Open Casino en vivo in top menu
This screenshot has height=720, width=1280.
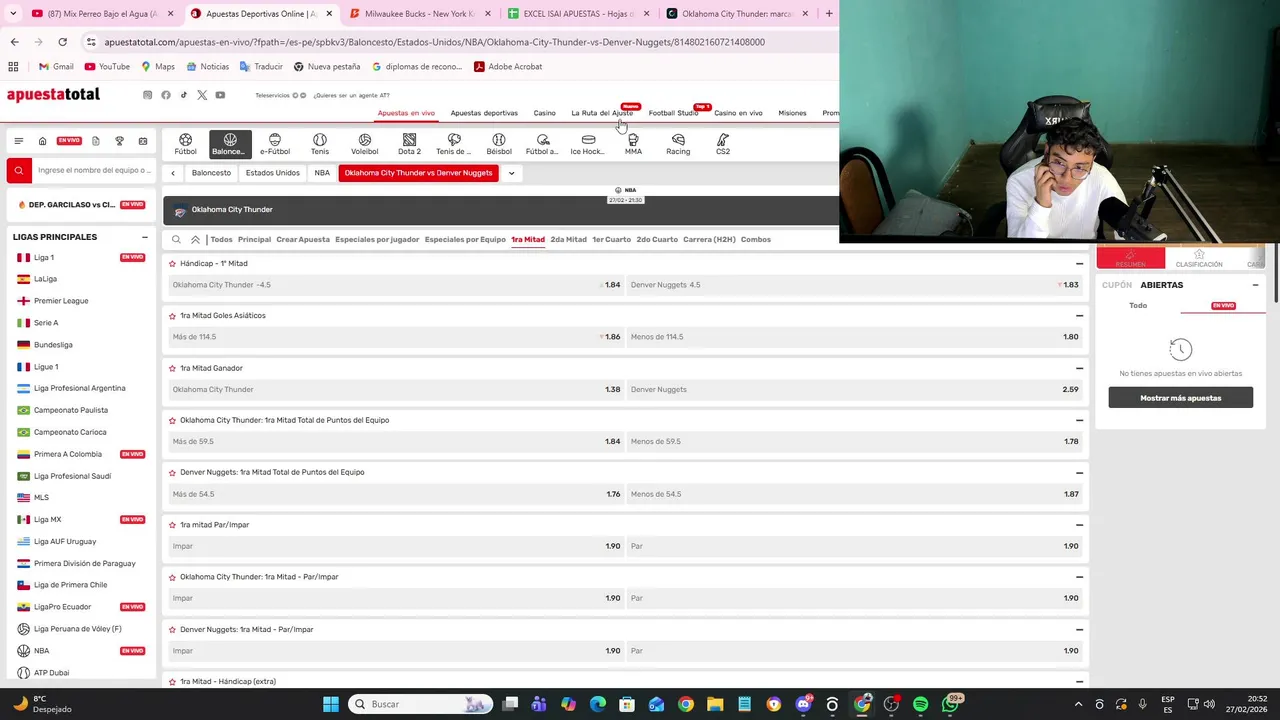point(738,113)
